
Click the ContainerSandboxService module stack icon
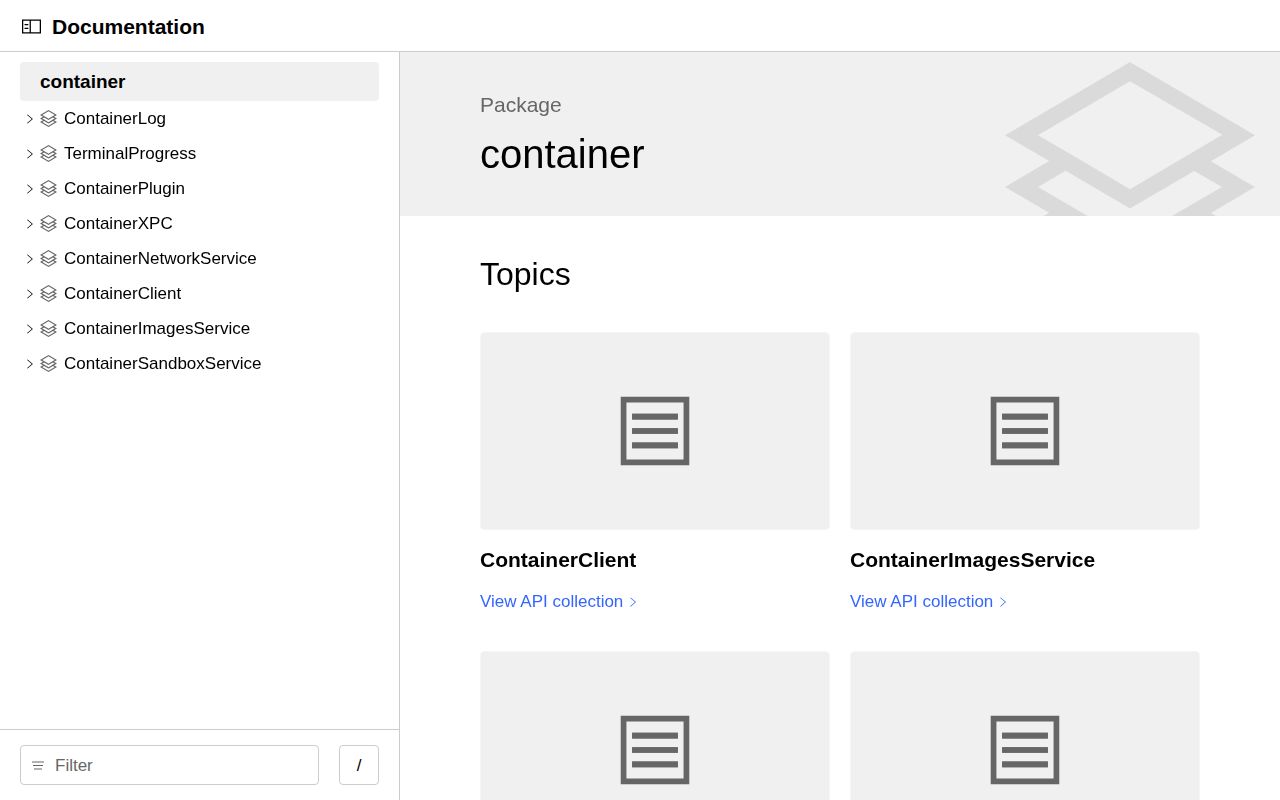click(x=48, y=364)
